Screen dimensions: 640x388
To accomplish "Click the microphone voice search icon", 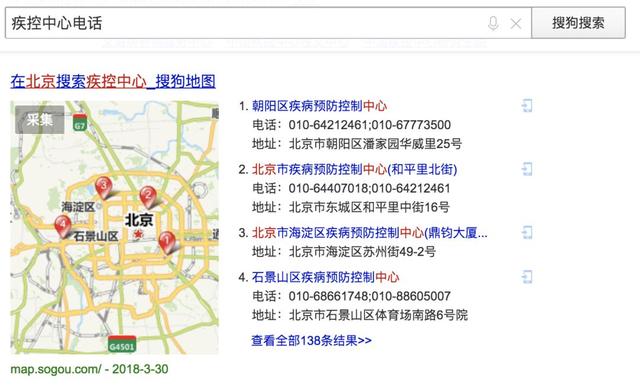I will [x=493, y=23].
